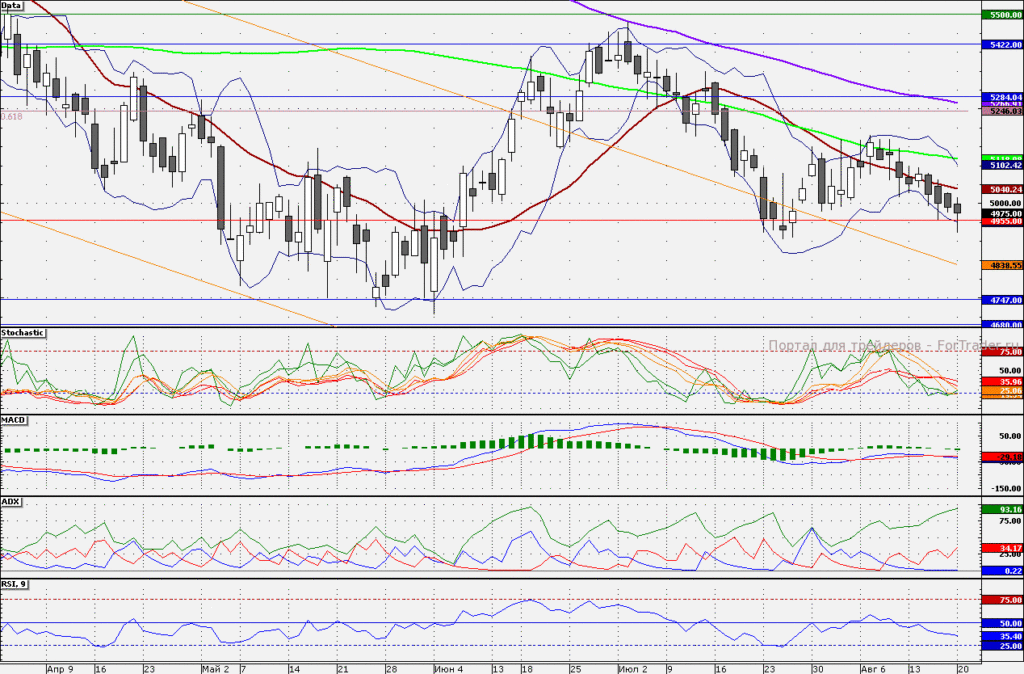This screenshot has height=674, width=1024.
Task: Click the ADX indicator panel label
Action: (11, 502)
